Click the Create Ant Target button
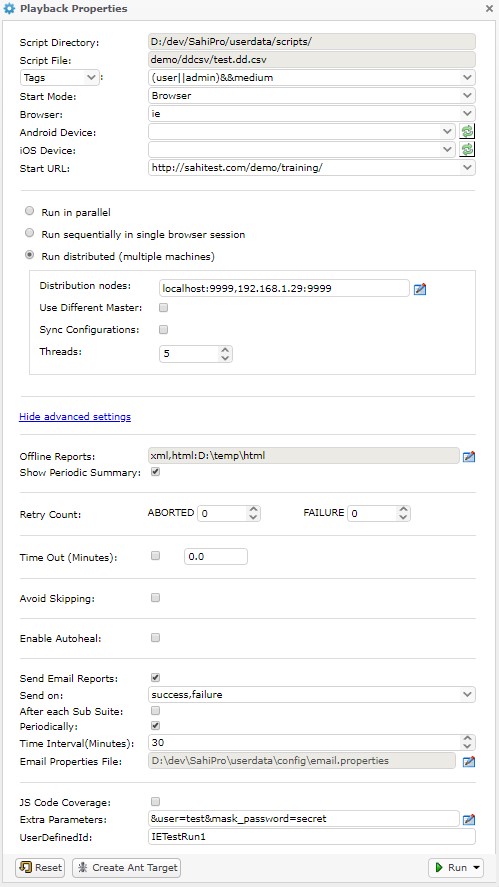 tap(127, 867)
